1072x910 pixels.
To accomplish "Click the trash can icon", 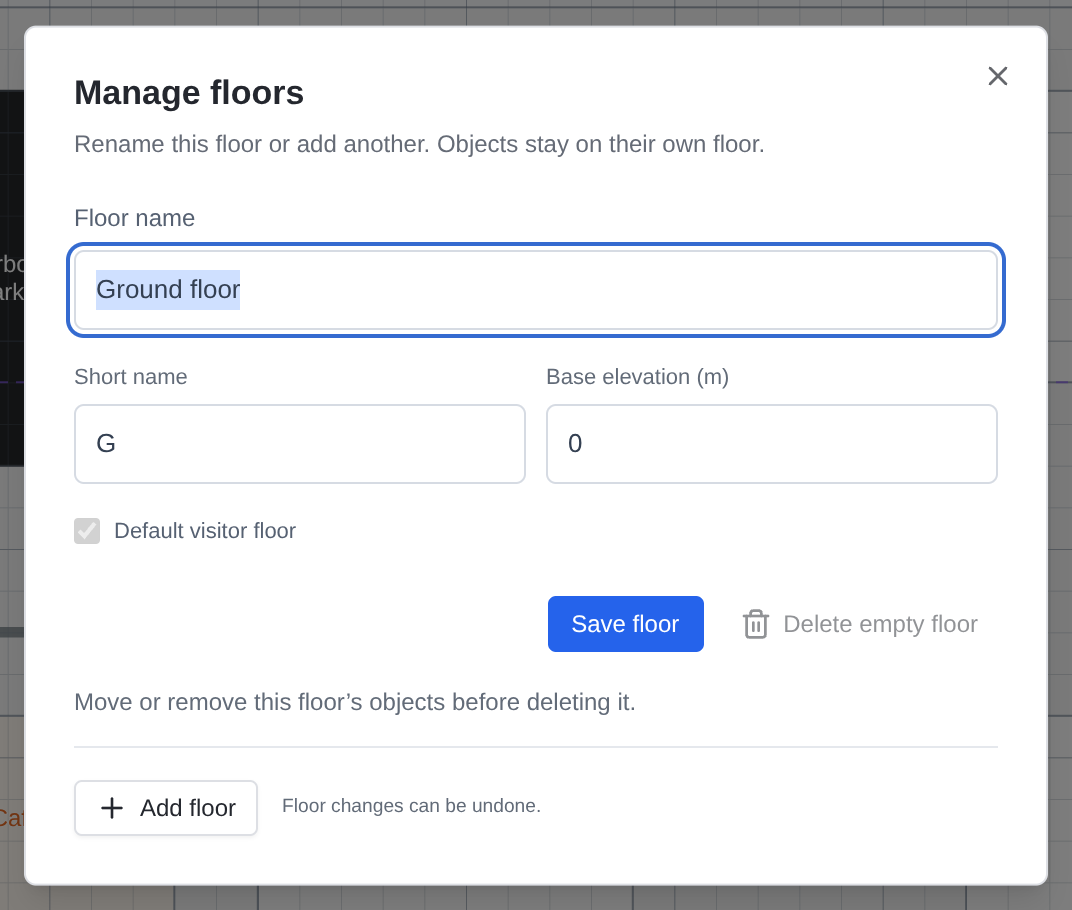I will click(755, 624).
